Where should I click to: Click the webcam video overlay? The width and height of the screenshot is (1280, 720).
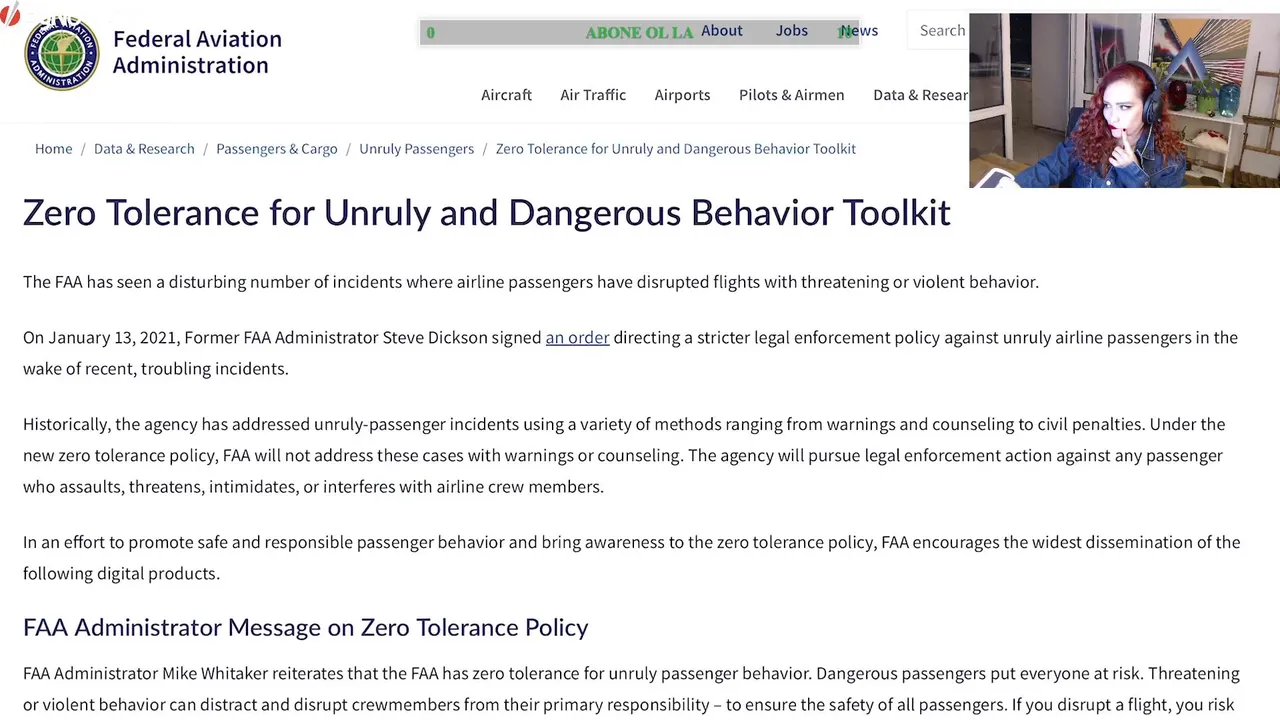1124,100
